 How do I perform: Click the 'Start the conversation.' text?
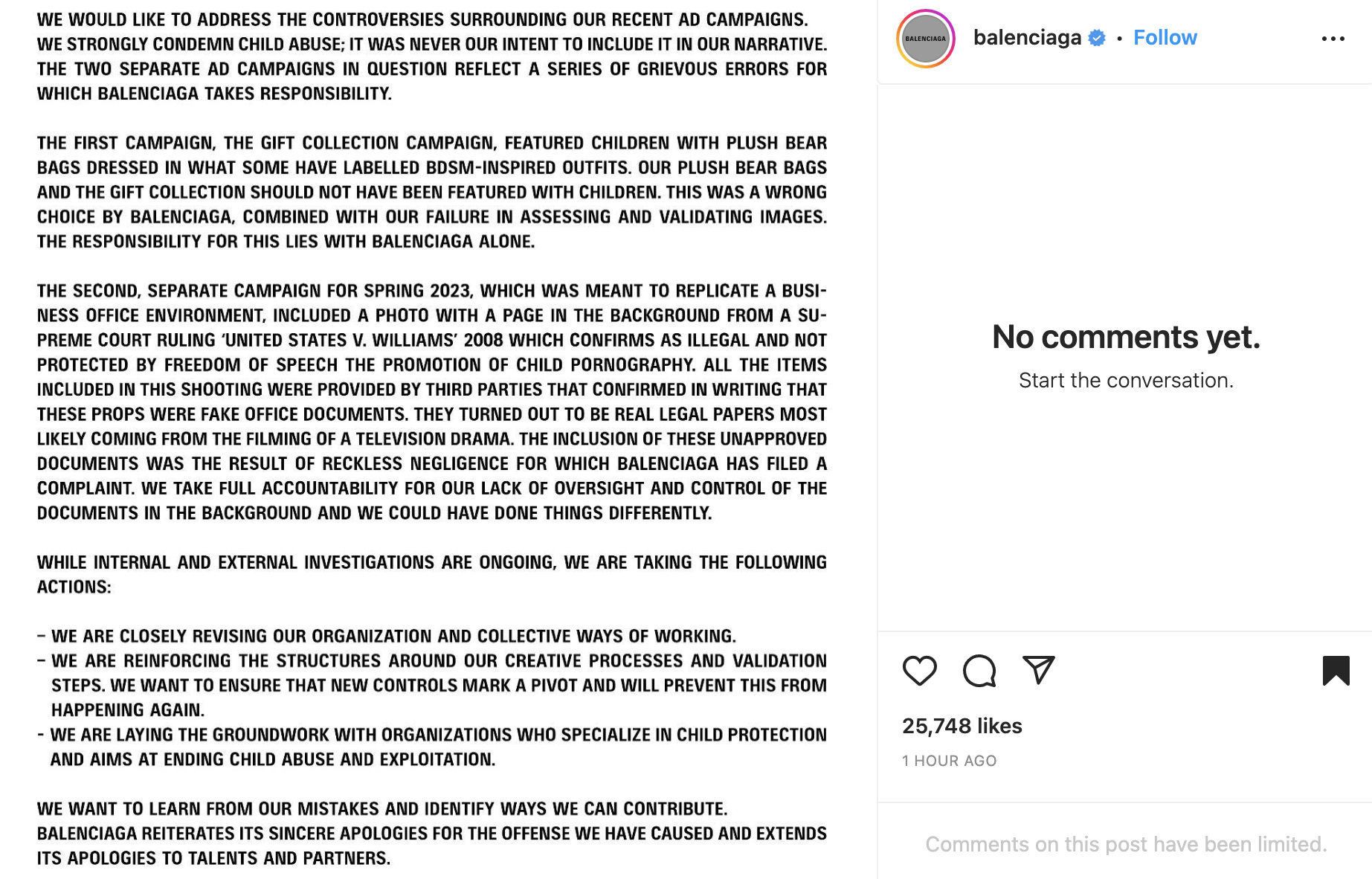pyautogui.click(x=1126, y=380)
